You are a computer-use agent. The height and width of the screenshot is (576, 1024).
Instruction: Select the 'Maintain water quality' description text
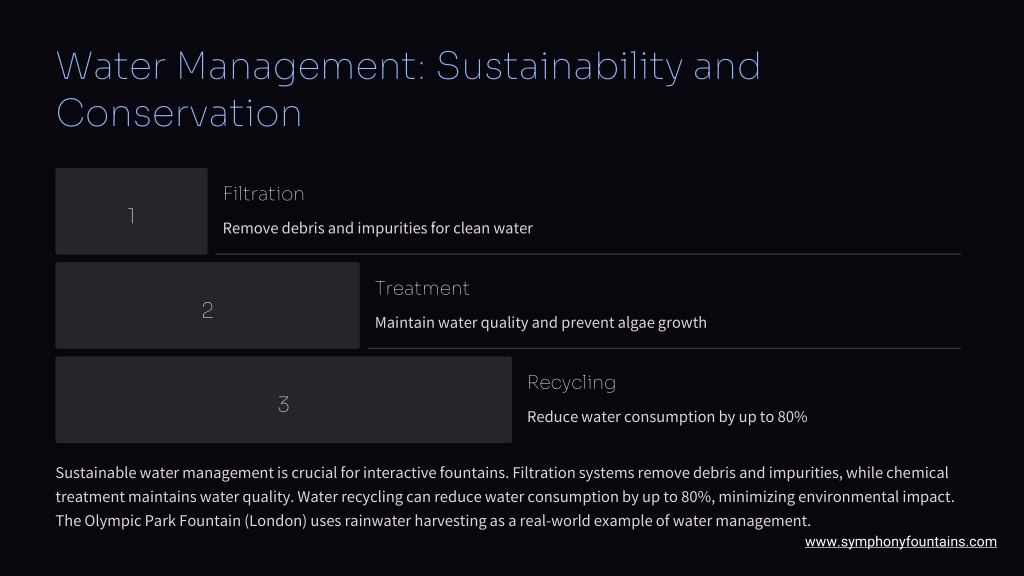click(x=541, y=323)
